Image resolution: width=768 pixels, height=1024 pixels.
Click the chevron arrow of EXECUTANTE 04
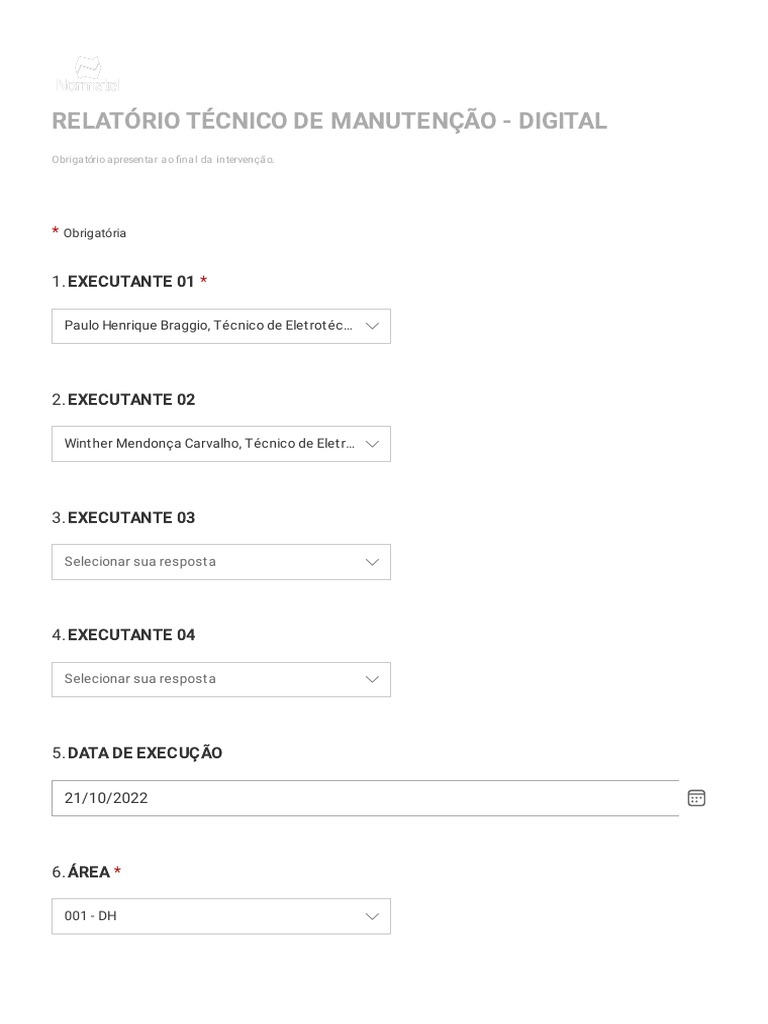(x=372, y=679)
